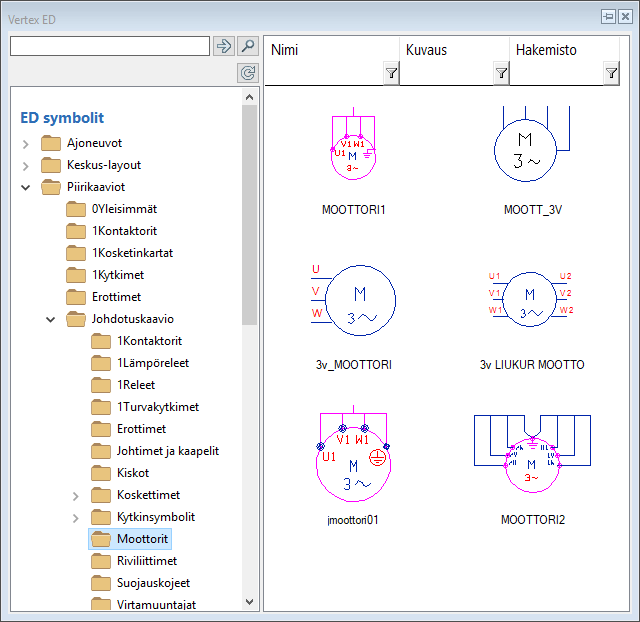The height and width of the screenshot is (622, 640).
Task: Click the search arrow go button
Action: pos(223,46)
